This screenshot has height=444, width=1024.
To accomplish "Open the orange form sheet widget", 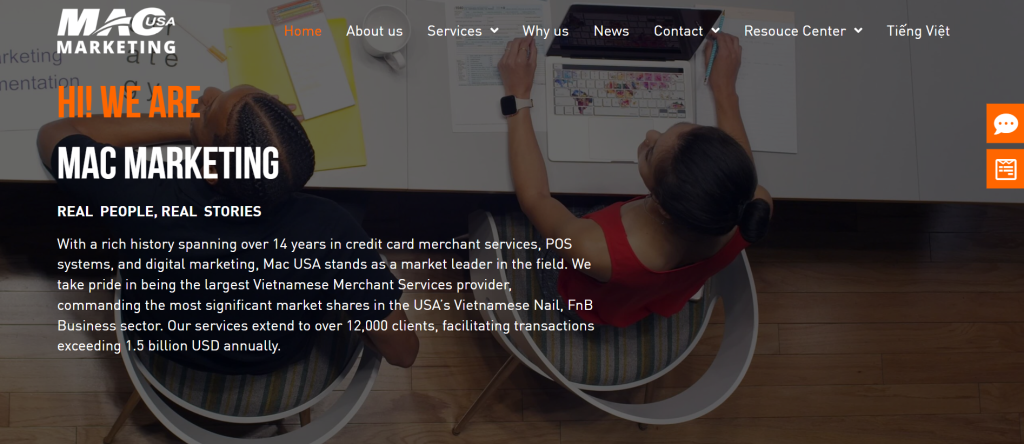I will (1005, 169).
